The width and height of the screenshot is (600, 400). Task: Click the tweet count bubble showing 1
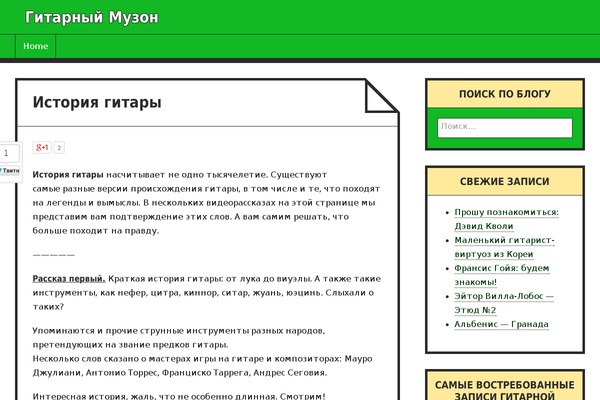pyautogui.click(x=8, y=153)
